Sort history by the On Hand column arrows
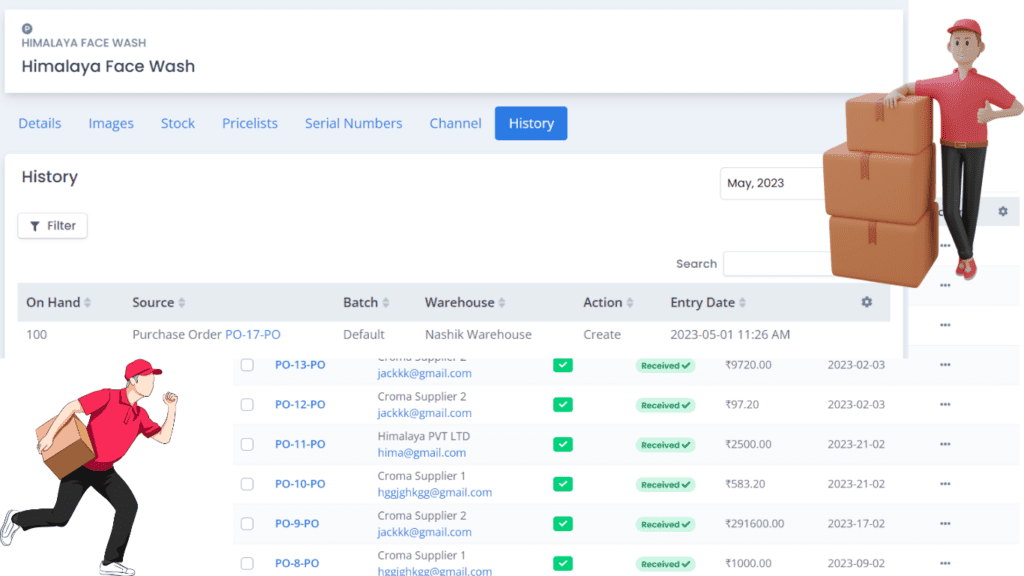Viewport: 1024px width, 576px height. tap(88, 302)
